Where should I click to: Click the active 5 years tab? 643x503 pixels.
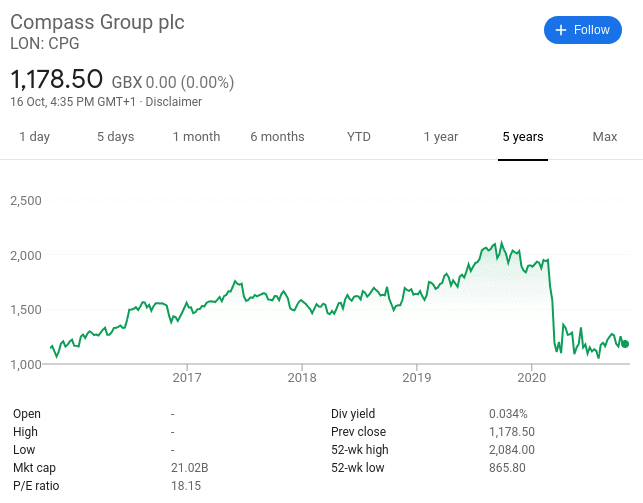(x=523, y=137)
